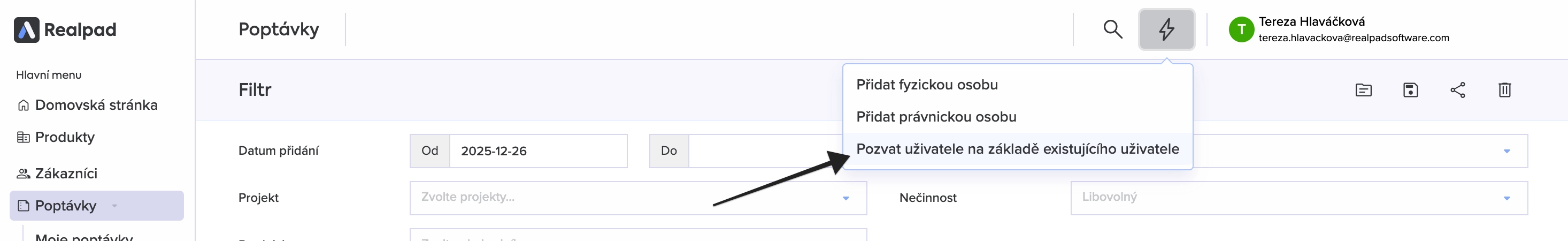Image resolution: width=1568 pixels, height=241 pixels.
Task: Delete the filter with trash icon
Action: [x=1504, y=91]
